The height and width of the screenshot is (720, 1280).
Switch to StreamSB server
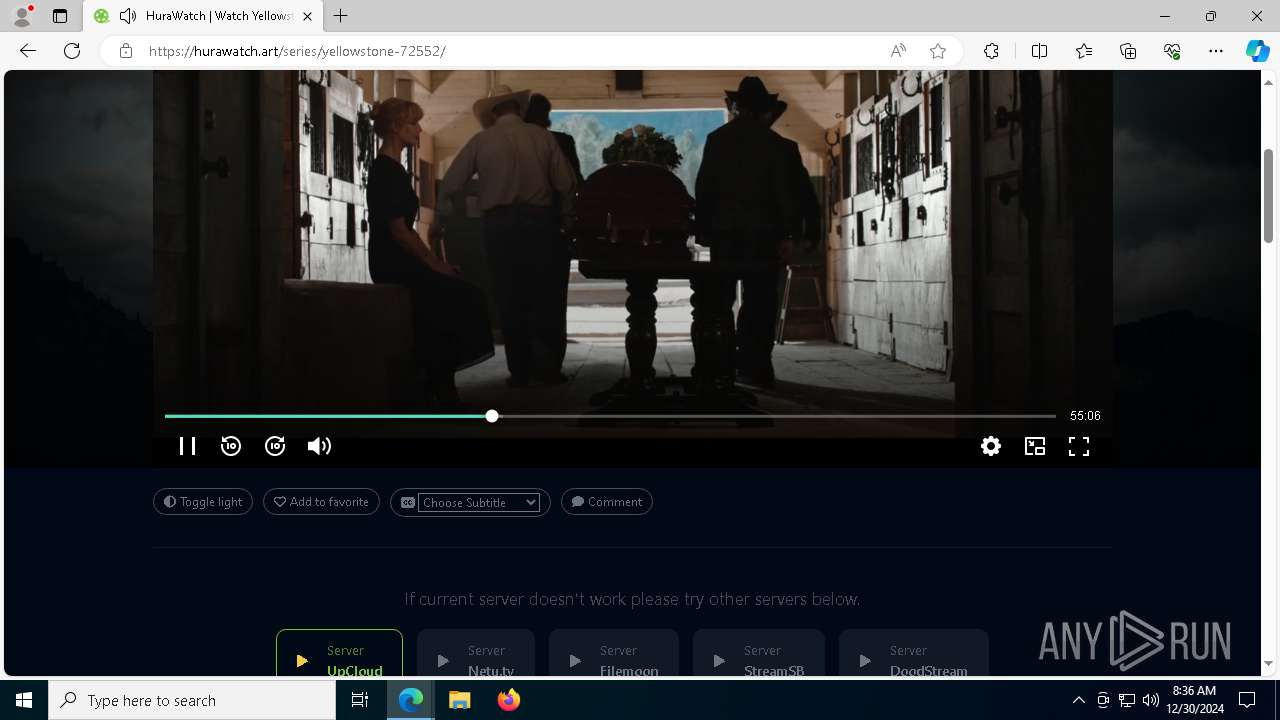759,654
